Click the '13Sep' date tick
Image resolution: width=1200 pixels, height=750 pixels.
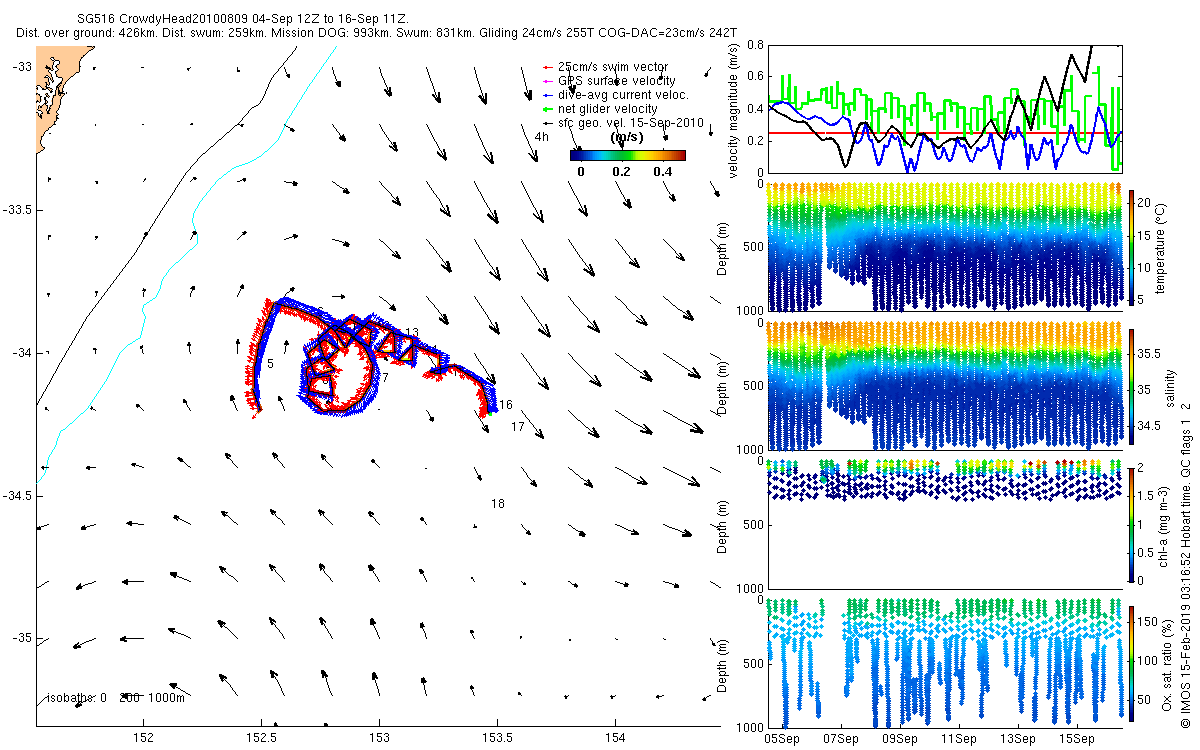pyautogui.click(x=1018, y=739)
